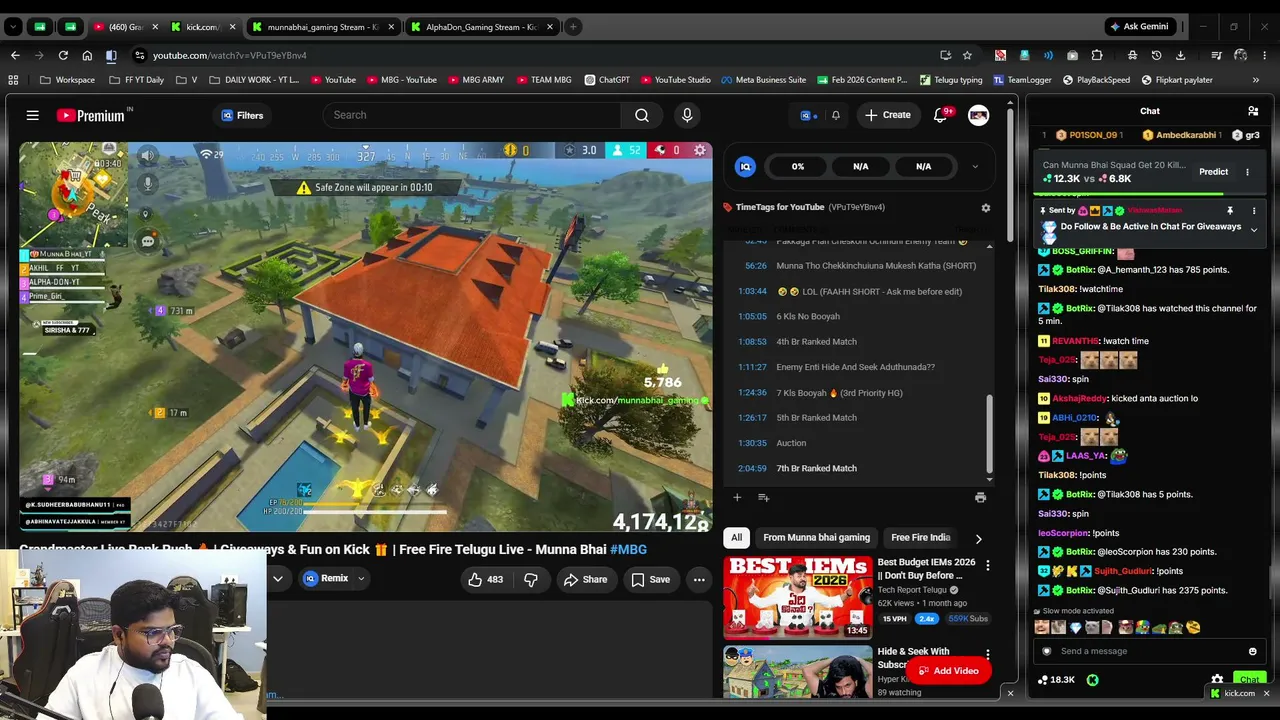Select the All filter chip
Viewport: 1280px width, 720px height.
737,538
